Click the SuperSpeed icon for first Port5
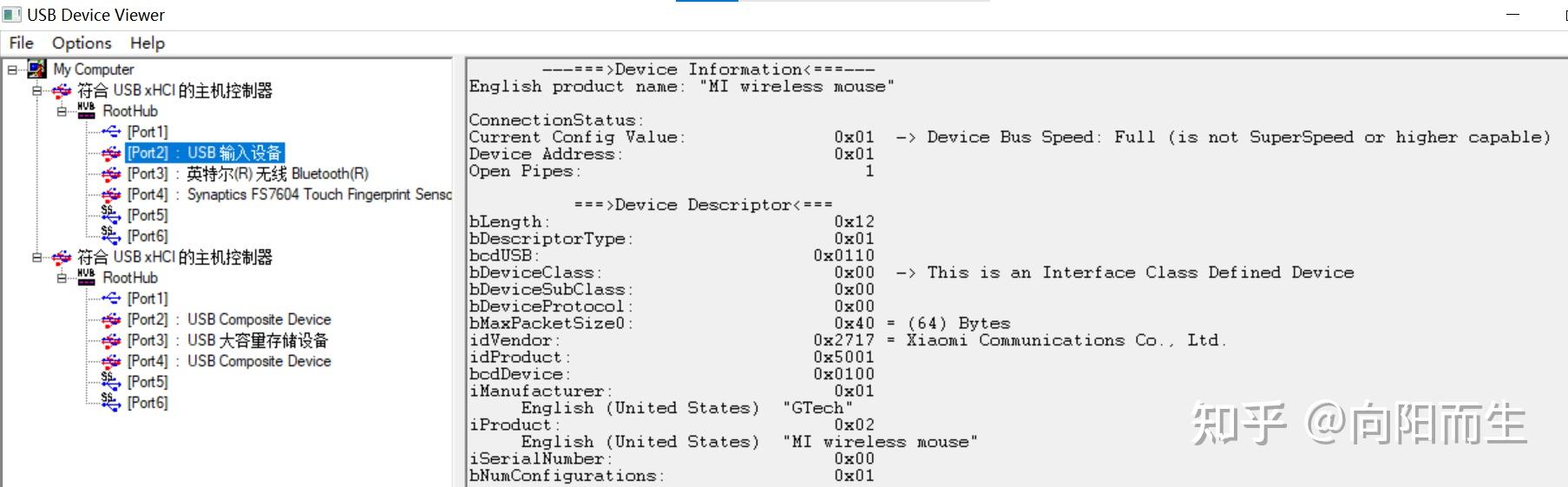The width and height of the screenshot is (1568, 487). click(111, 214)
